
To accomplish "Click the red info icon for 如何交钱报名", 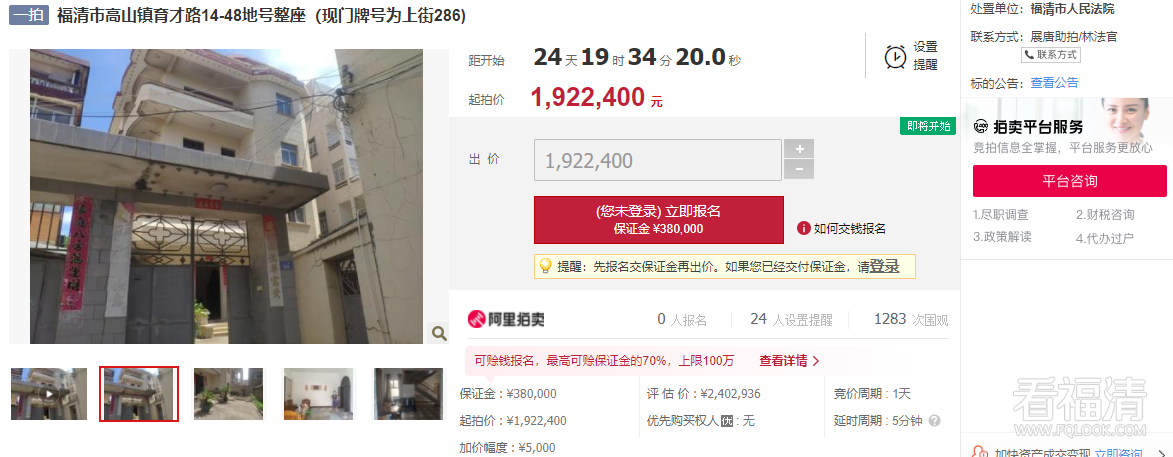I will 803,228.
